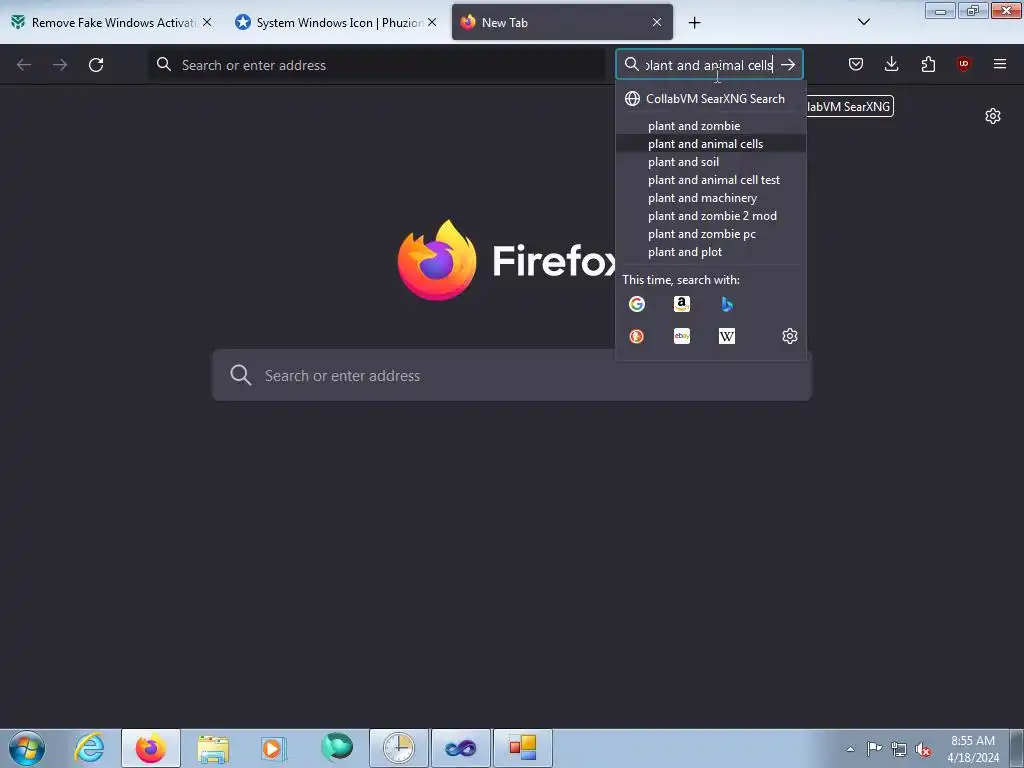The height and width of the screenshot is (768, 1024).
Task: Show hidden tray icons arrow
Action: pyautogui.click(x=850, y=748)
